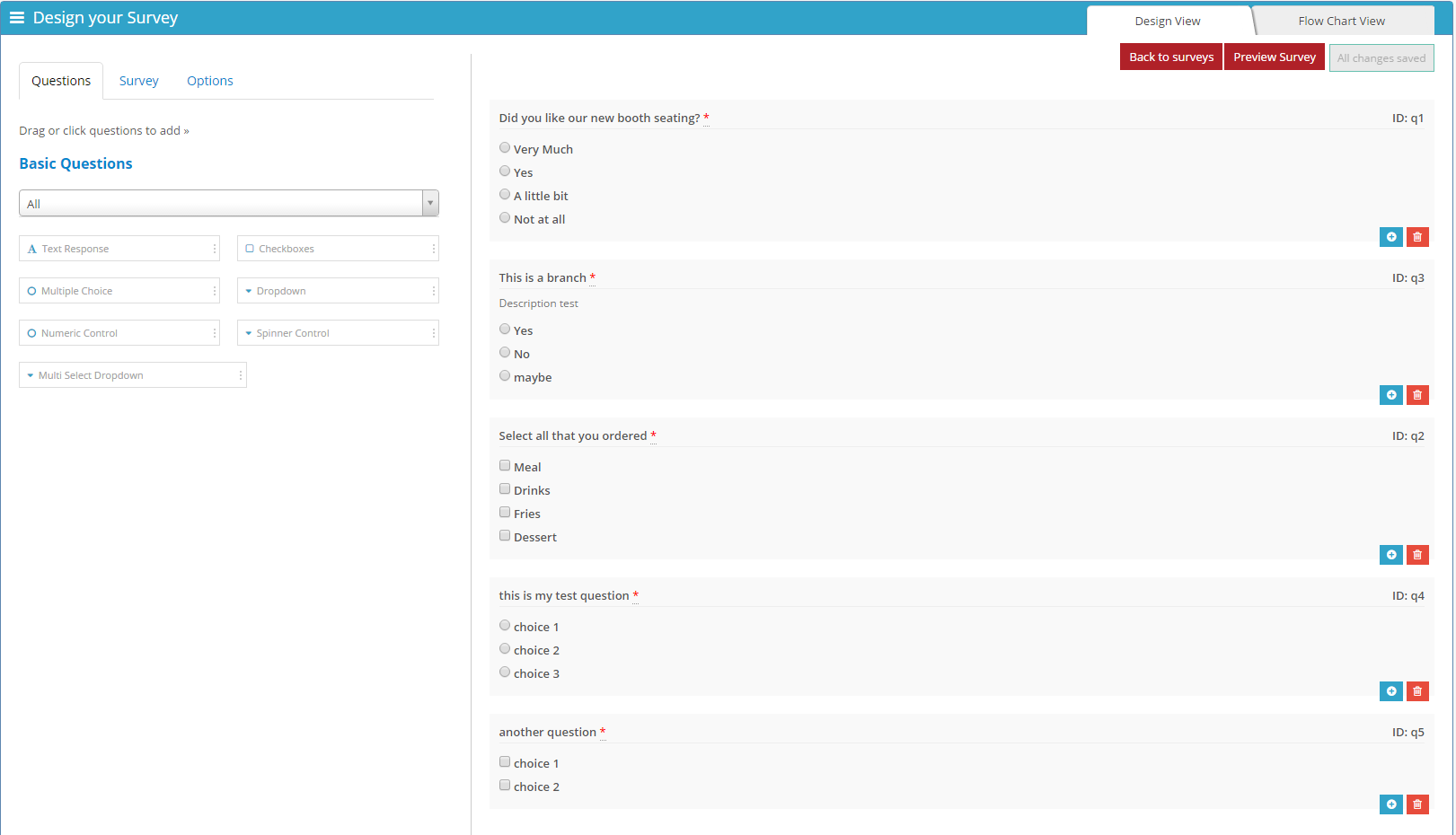Select 'A little bit' radio option
This screenshot has height=835, width=1456.
click(x=505, y=195)
